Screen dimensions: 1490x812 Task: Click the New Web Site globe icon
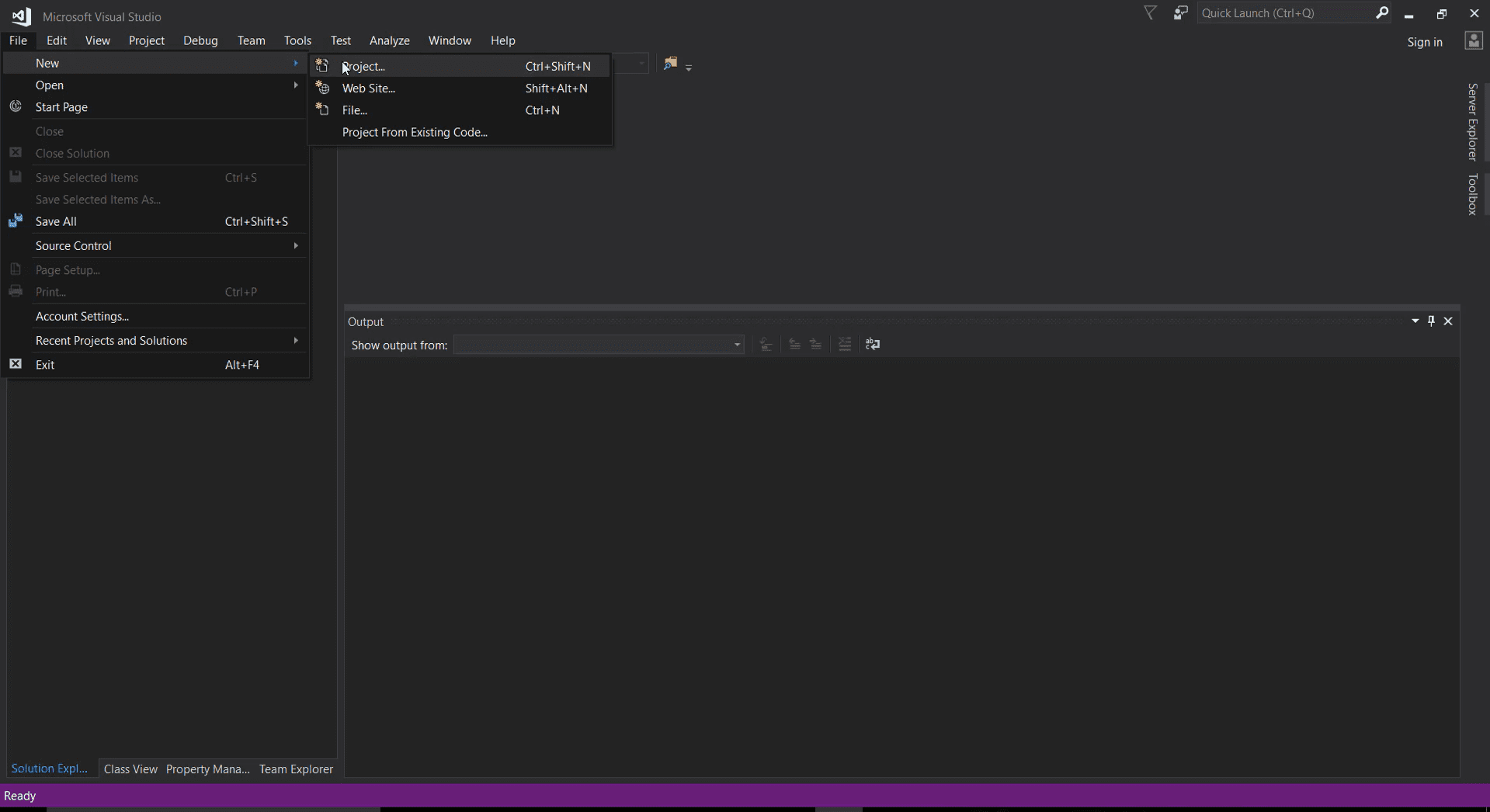click(x=322, y=88)
